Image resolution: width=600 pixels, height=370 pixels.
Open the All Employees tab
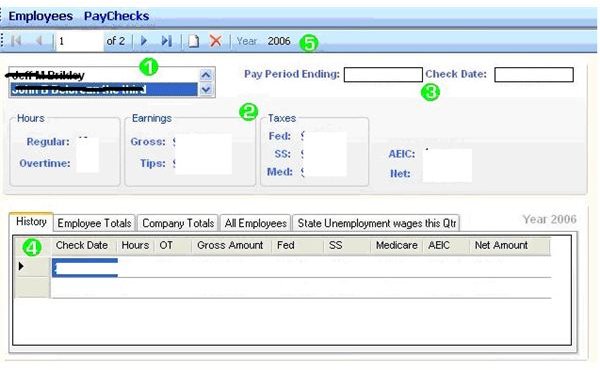[256, 223]
